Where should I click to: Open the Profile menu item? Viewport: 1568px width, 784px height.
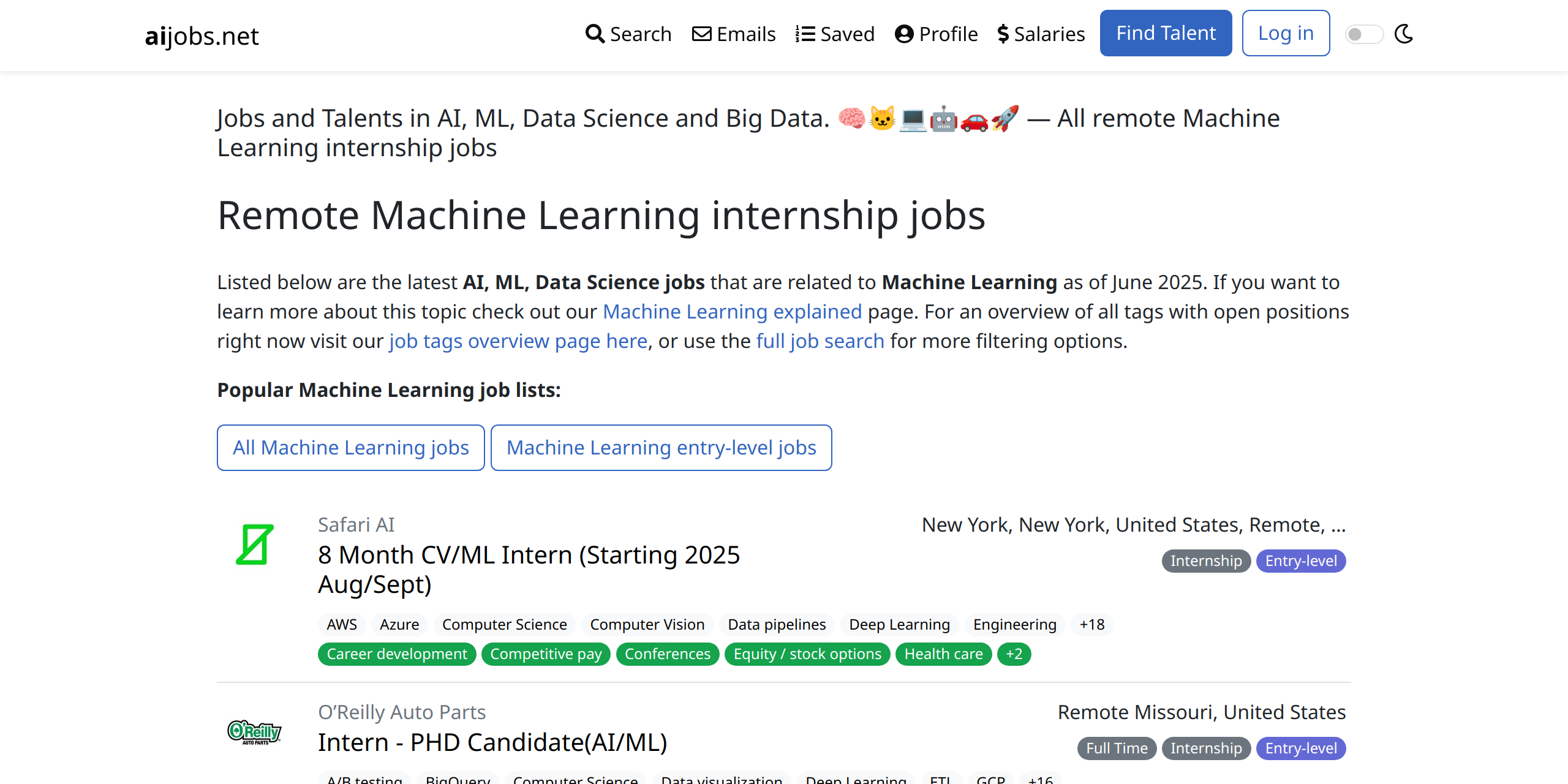[936, 34]
